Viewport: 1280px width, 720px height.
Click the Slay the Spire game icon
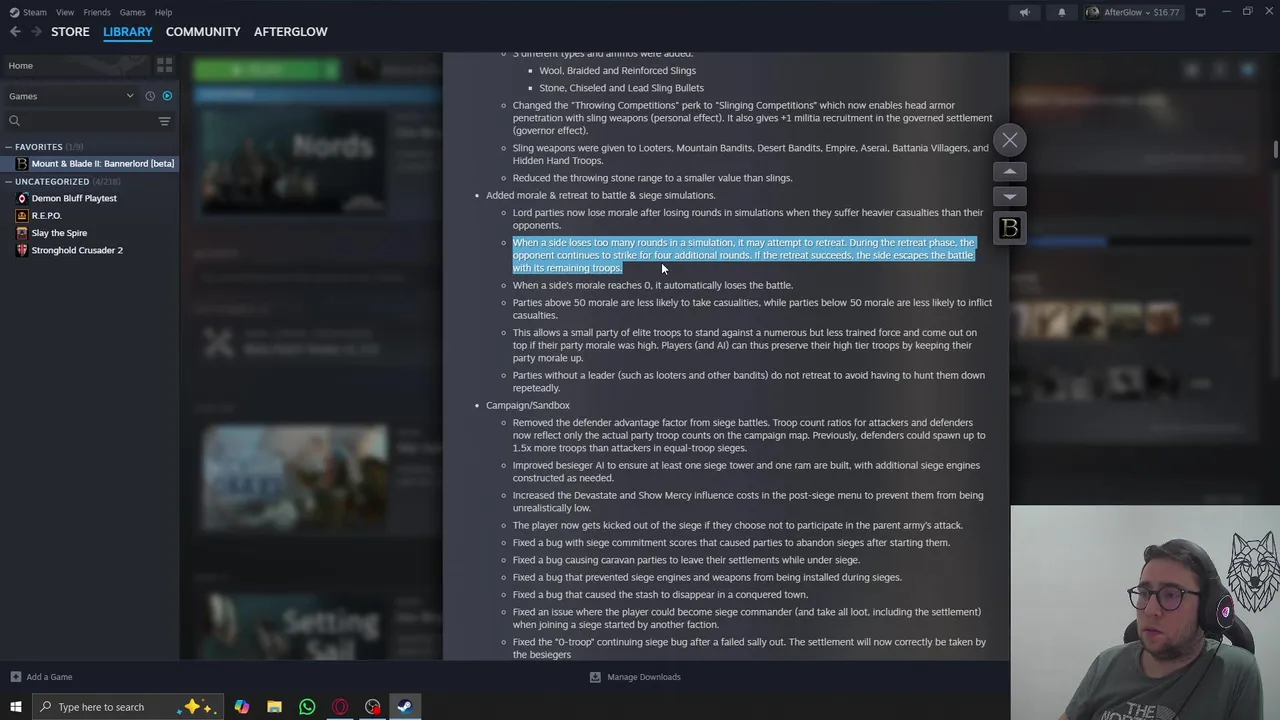pos(22,233)
